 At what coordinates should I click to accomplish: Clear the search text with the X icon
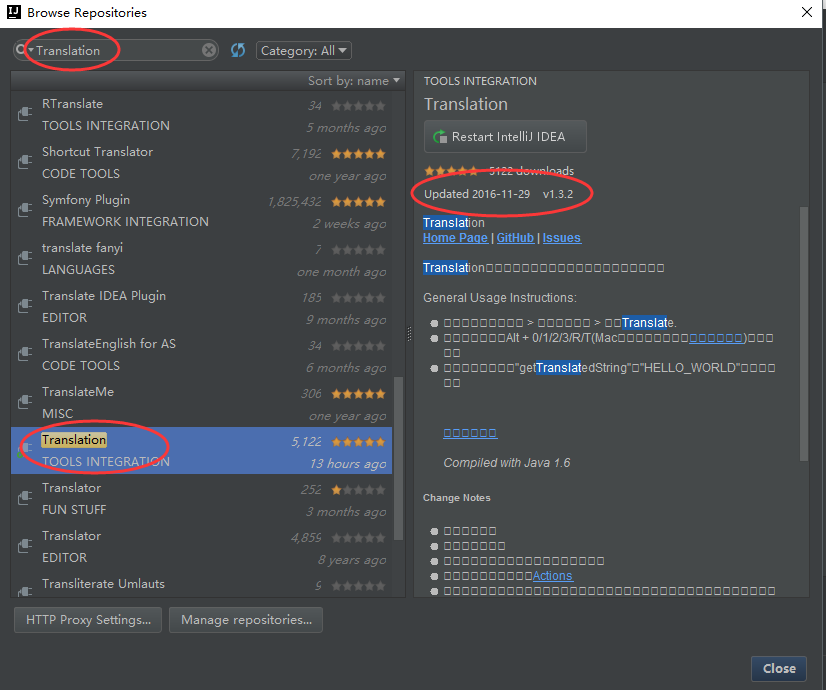[209, 50]
